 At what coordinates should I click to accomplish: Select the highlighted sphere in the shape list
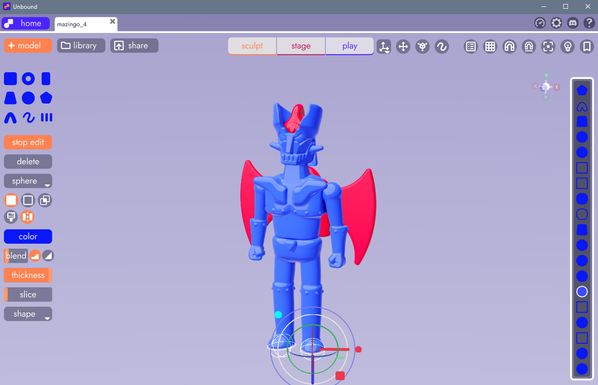click(x=582, y=292)
